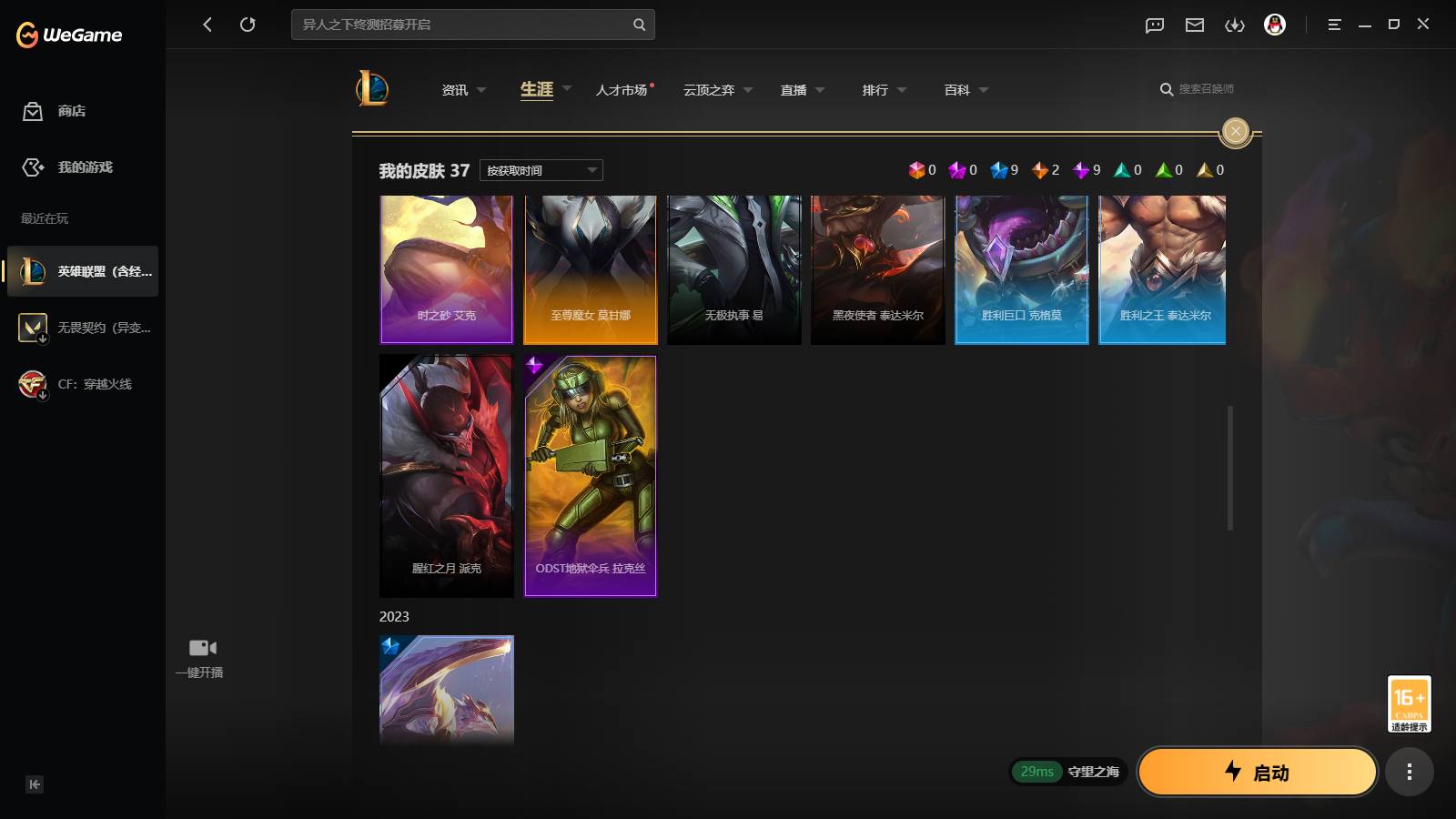Viewport: 1456px width, 819px height.
Task: Click the WeGame logo
Action: pyautogui.click(x=69, y=35)
